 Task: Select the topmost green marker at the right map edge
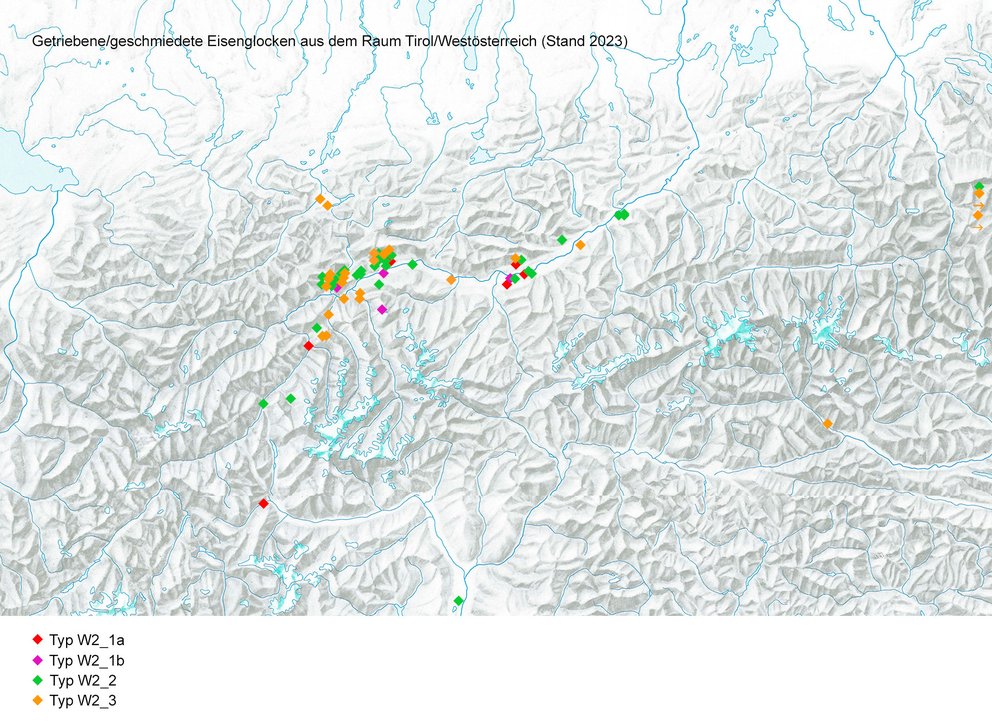979,186
